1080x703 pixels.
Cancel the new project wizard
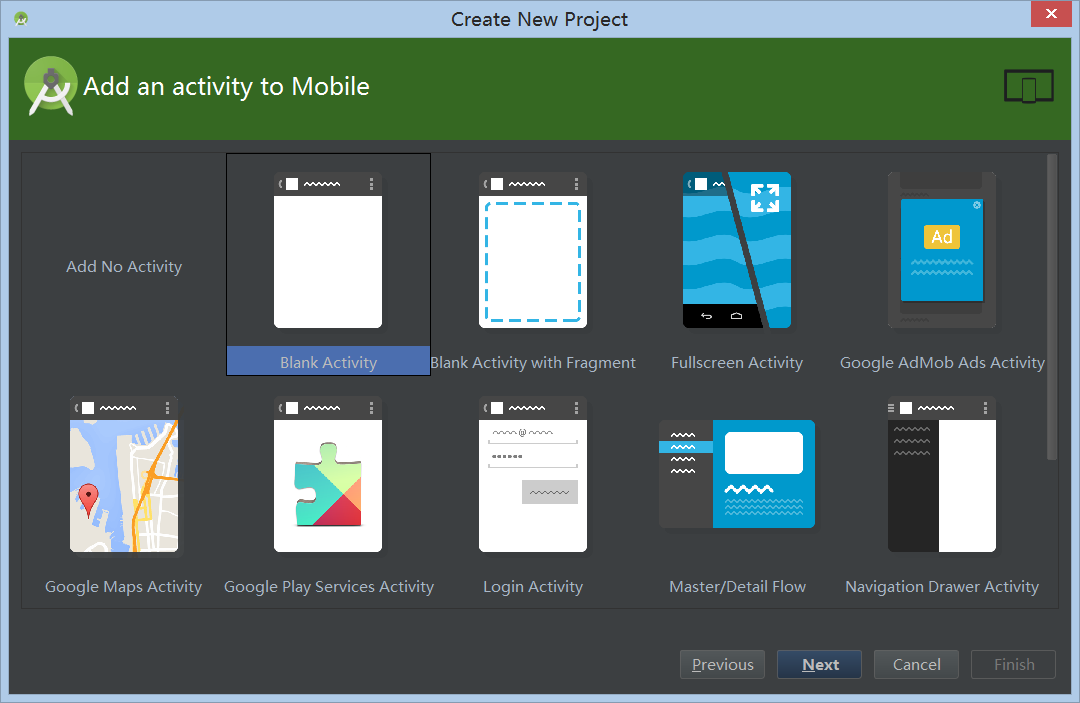click(917, 664)
